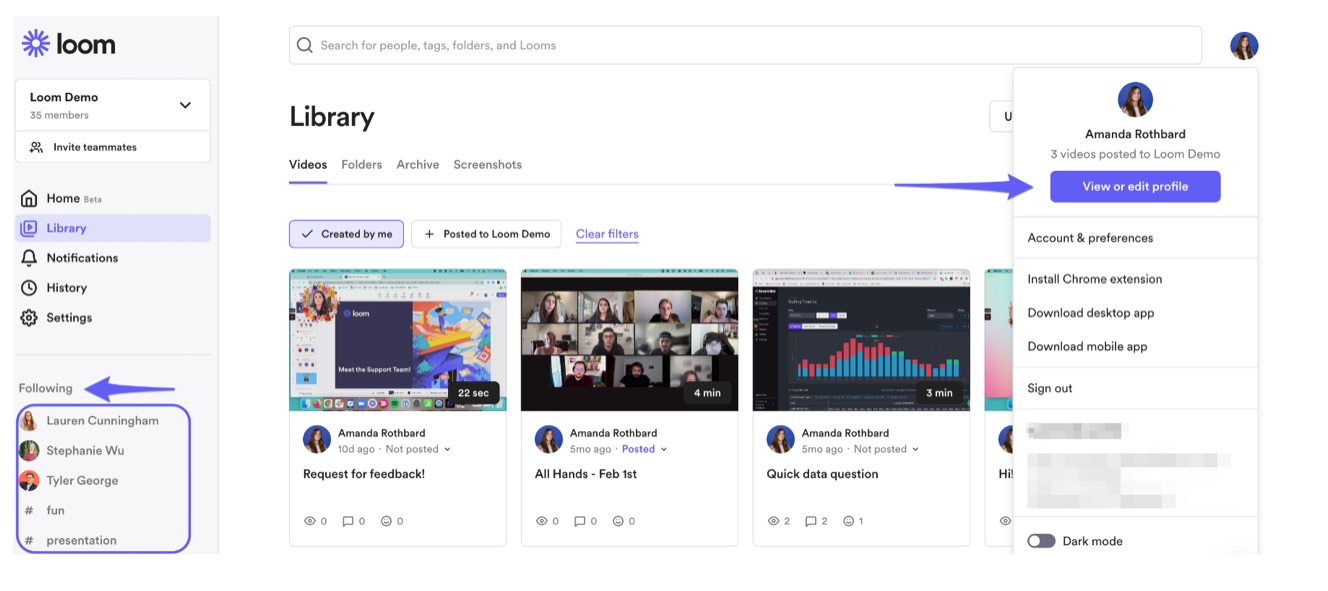Click the Loom logo icon
Screen dimensions: 1328x591
click(x=36, y=43)
